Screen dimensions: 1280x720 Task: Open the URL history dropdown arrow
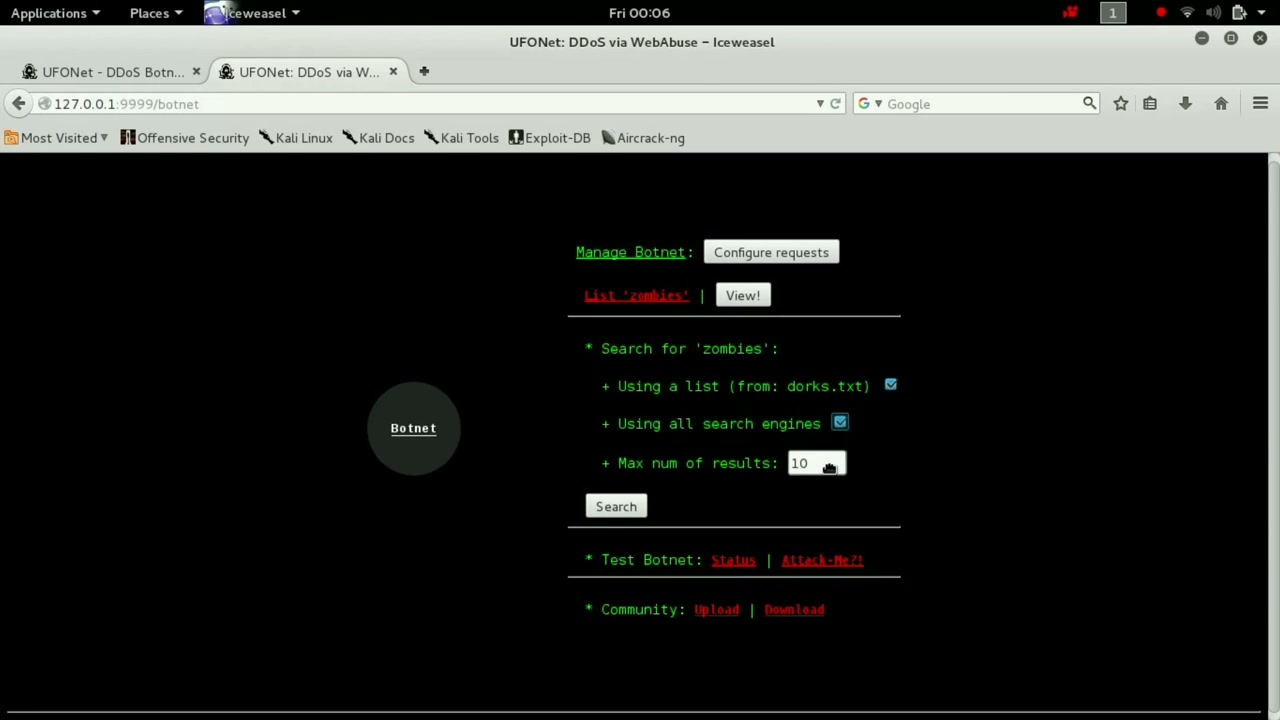[x=820, y=104]
